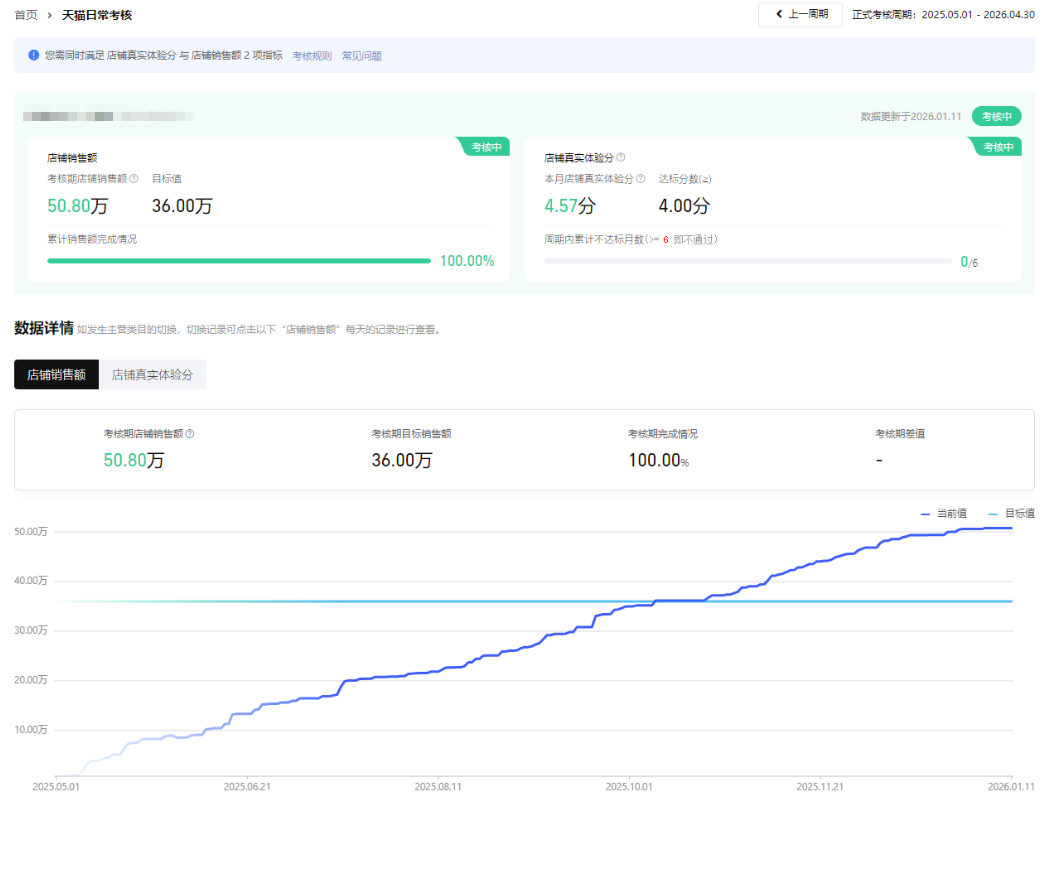Open the 考核规则 link
Image resolution: width=1040 pixels, height=895 pixels.
pyautogui.click(x=312, y=56)
